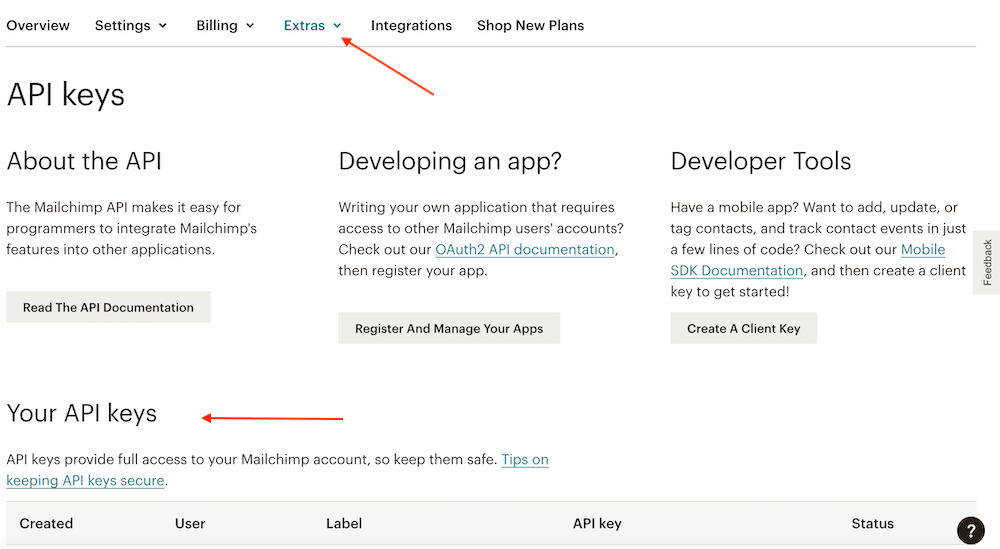Expand the Settings dropdown menu

click(131, 26)
